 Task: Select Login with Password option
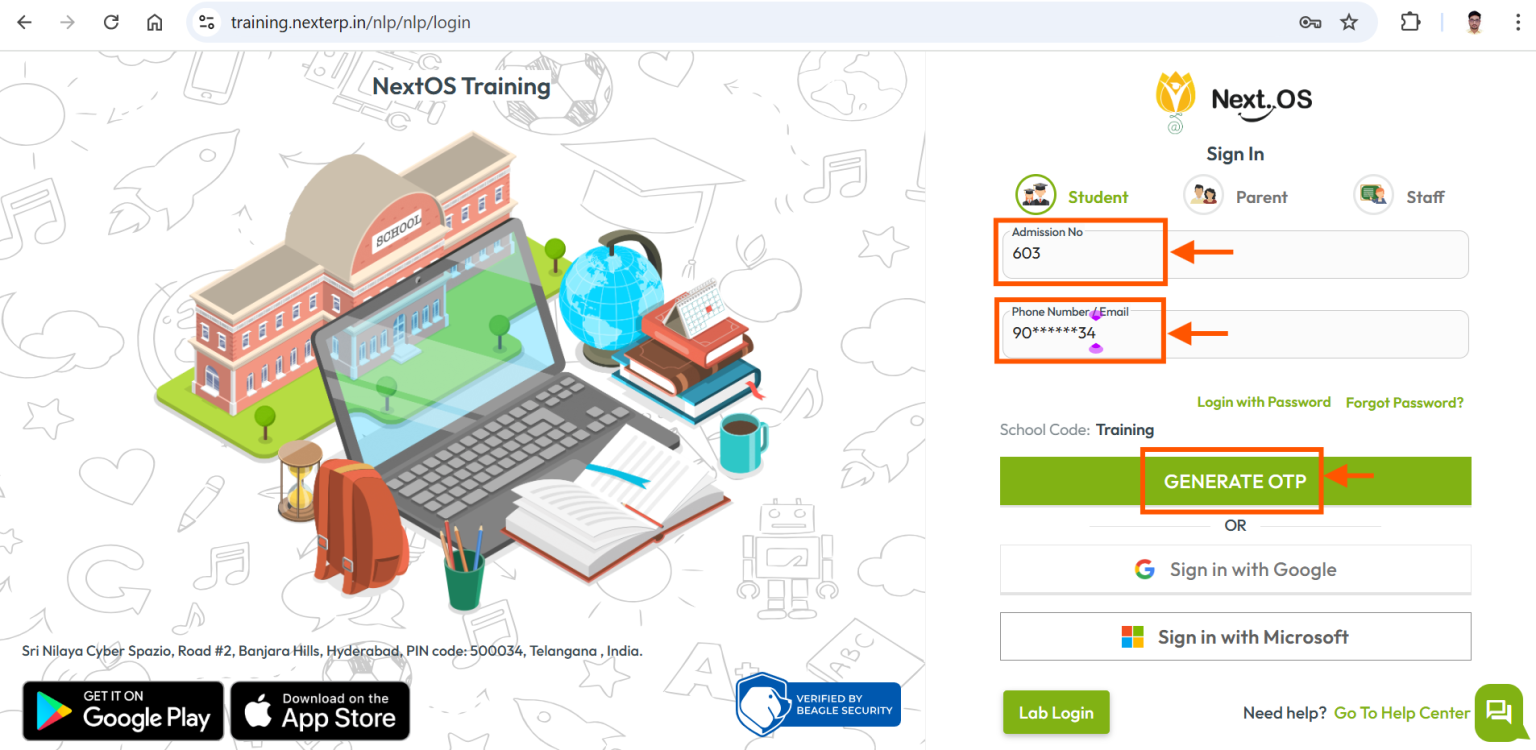pos(1264,402)
